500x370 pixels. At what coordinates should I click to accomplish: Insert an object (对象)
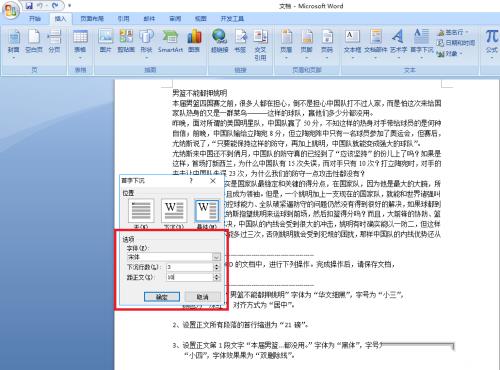(x=450, y=53)
